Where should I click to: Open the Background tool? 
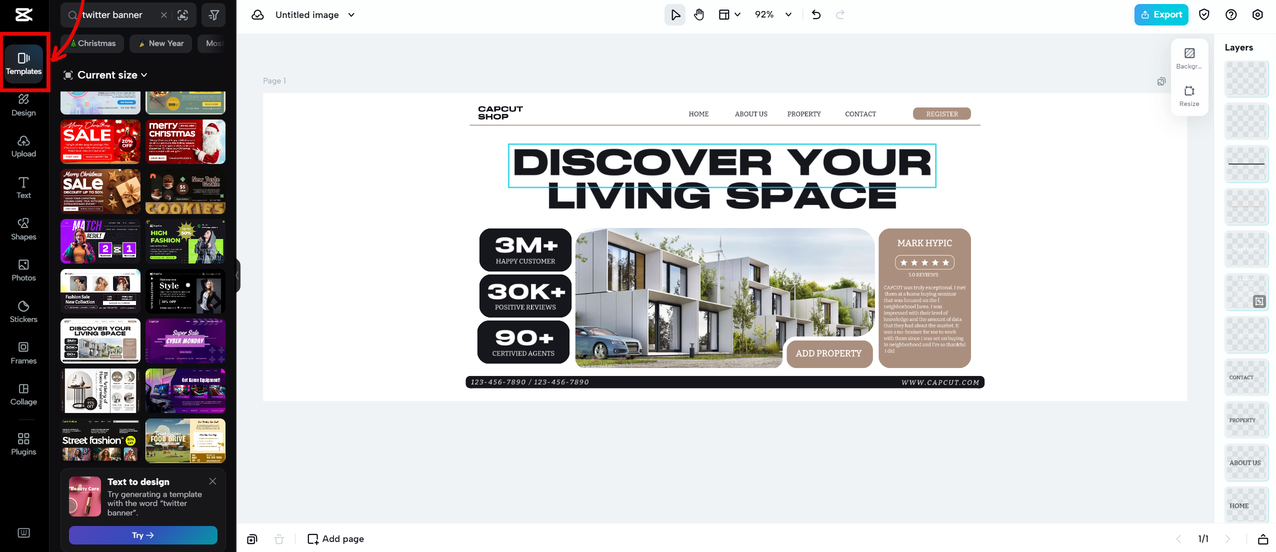(1189, 58)
